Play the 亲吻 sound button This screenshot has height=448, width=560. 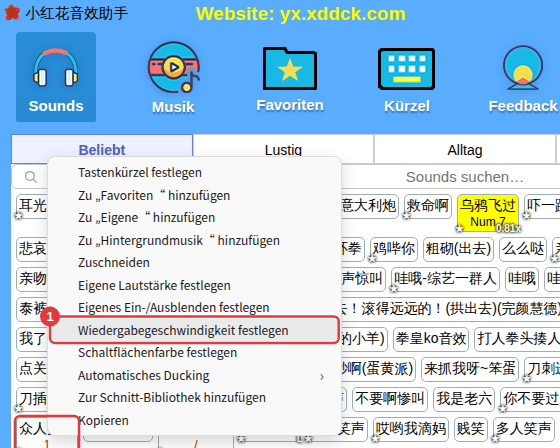(x=32, y=279)
